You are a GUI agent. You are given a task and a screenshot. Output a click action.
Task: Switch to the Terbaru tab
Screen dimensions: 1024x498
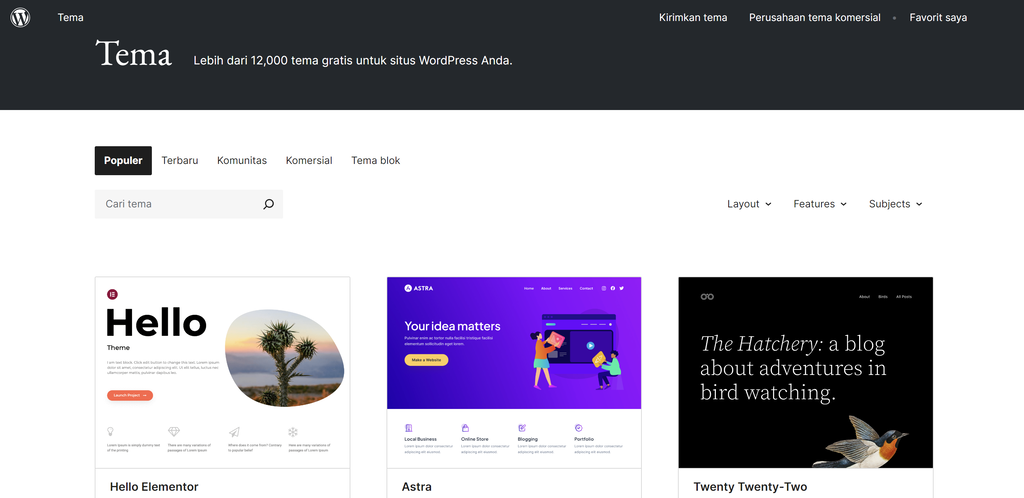[x=180, y=161]
